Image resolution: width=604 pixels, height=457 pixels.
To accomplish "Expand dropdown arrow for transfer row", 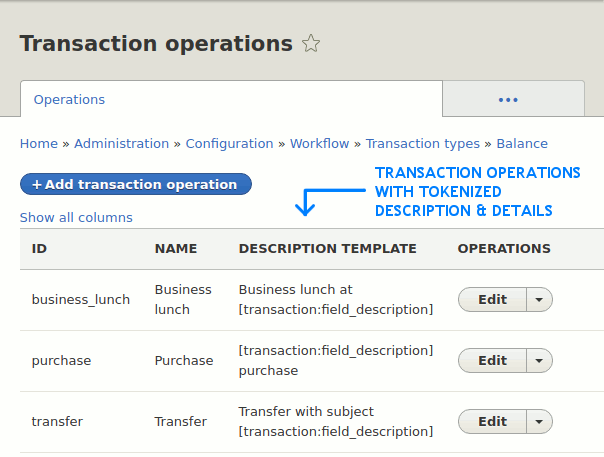I will 539,421.
